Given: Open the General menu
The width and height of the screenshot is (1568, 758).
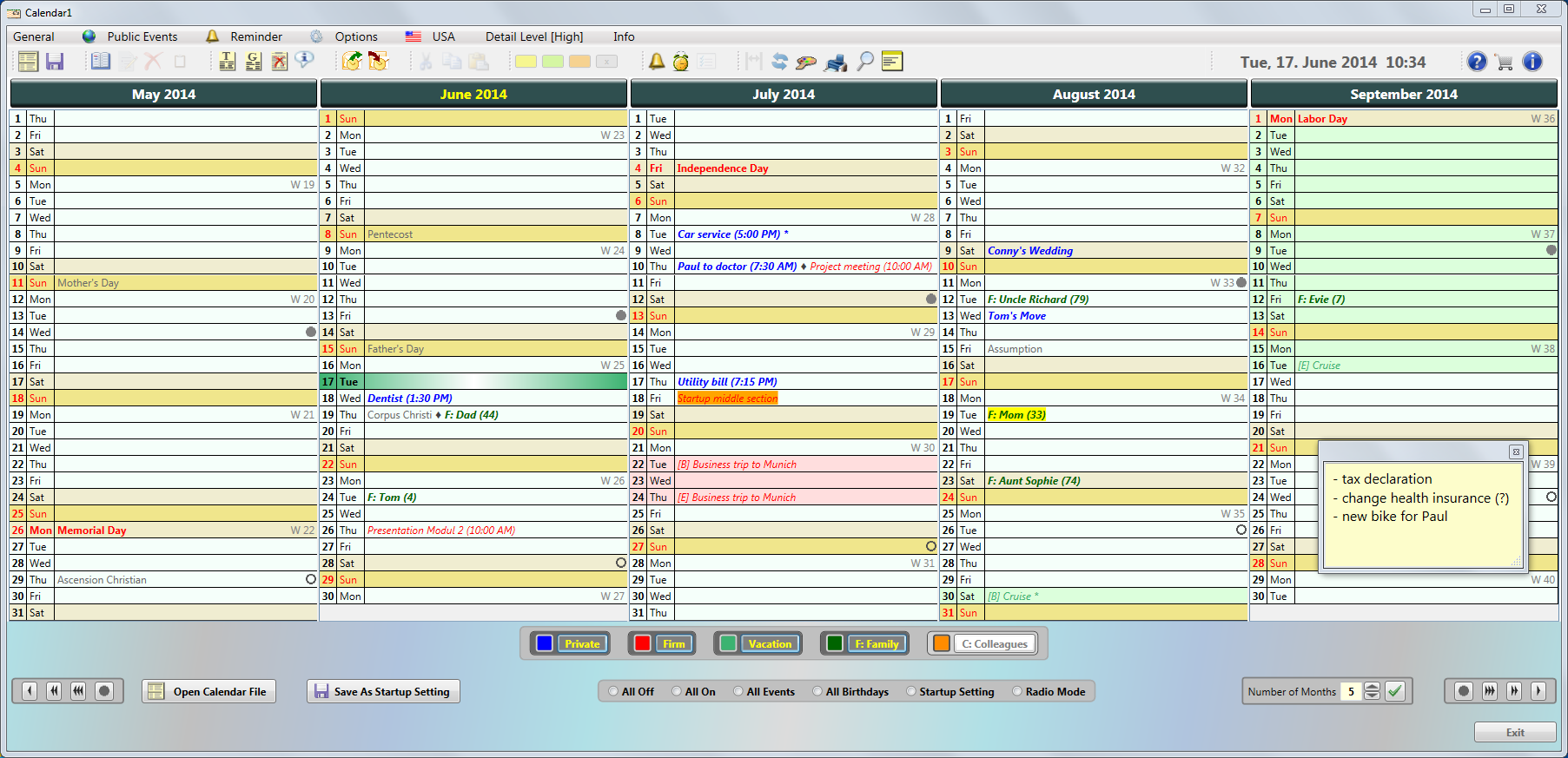Looking at the screenshot, I should click(x=34, y=36).
